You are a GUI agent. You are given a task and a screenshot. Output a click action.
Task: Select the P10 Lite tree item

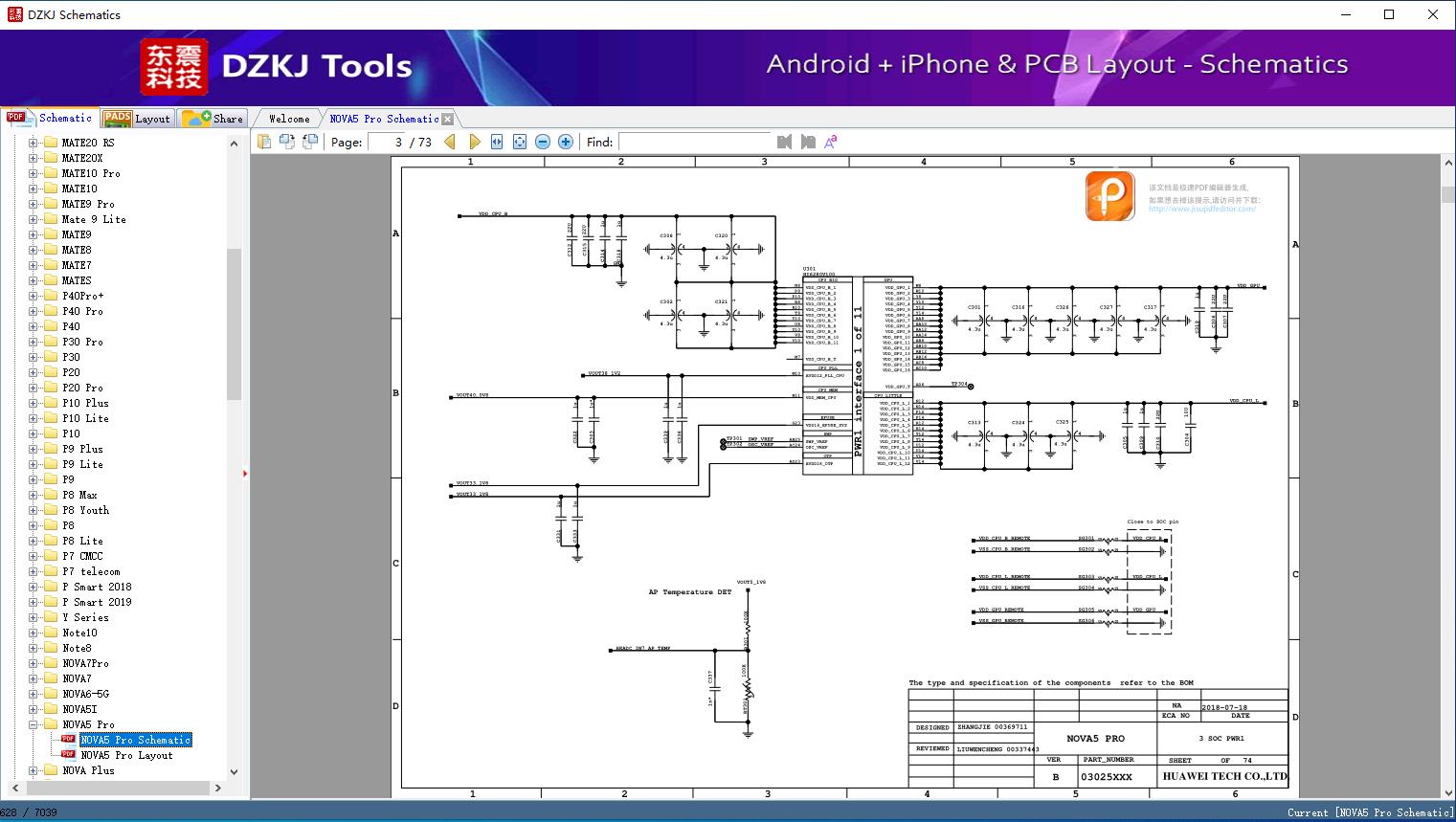[x=86, y=418]
